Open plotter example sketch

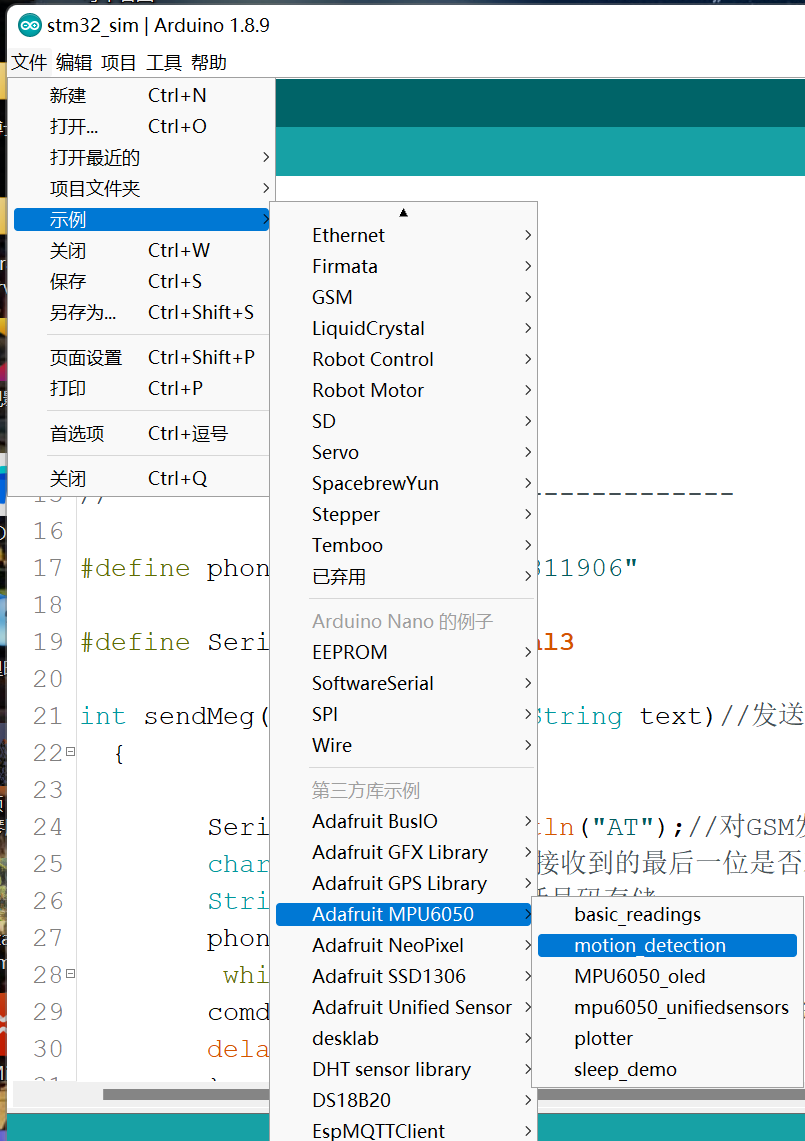667,1038
